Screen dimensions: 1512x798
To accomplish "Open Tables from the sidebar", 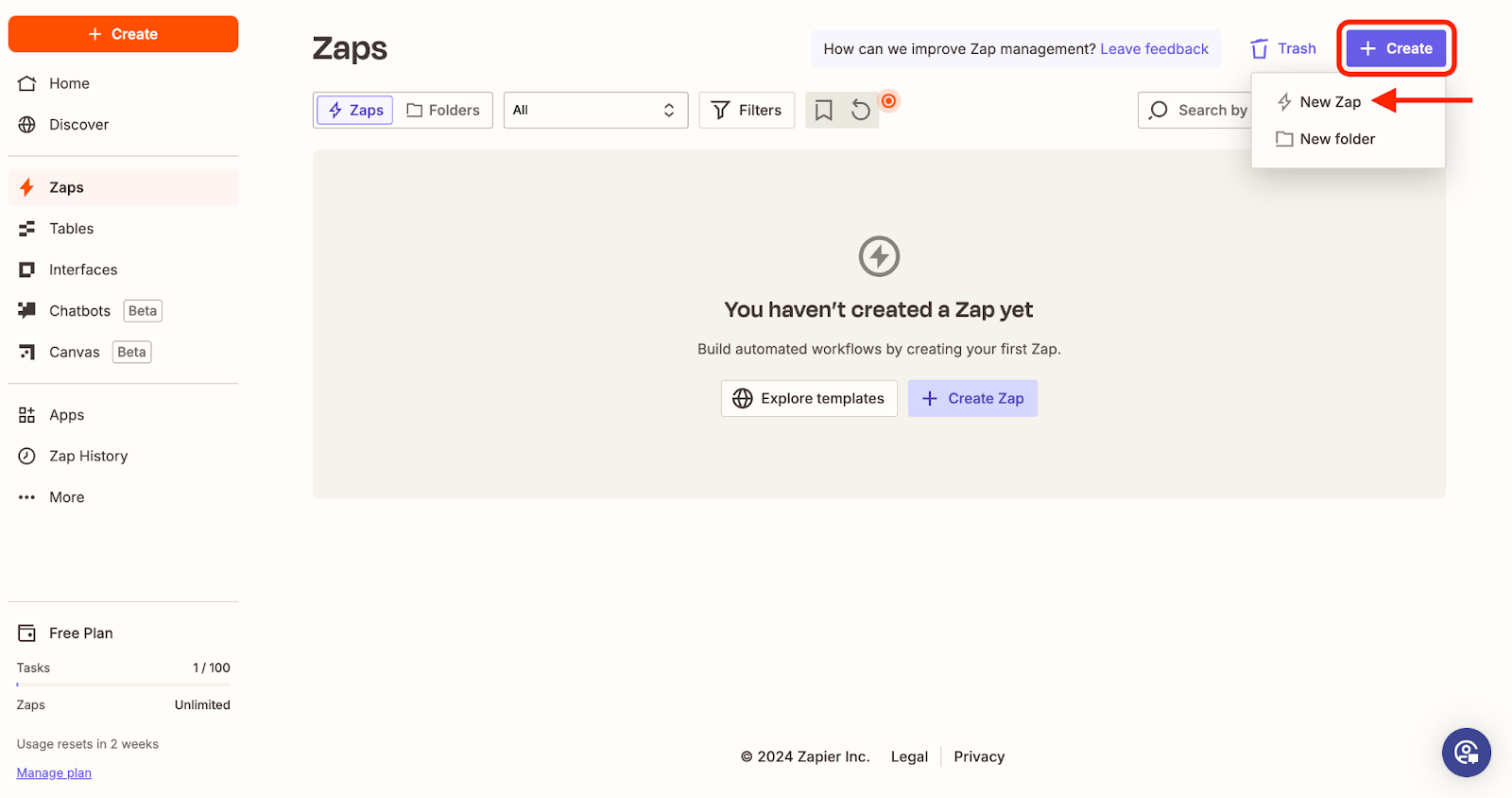I will coord(71,229).
